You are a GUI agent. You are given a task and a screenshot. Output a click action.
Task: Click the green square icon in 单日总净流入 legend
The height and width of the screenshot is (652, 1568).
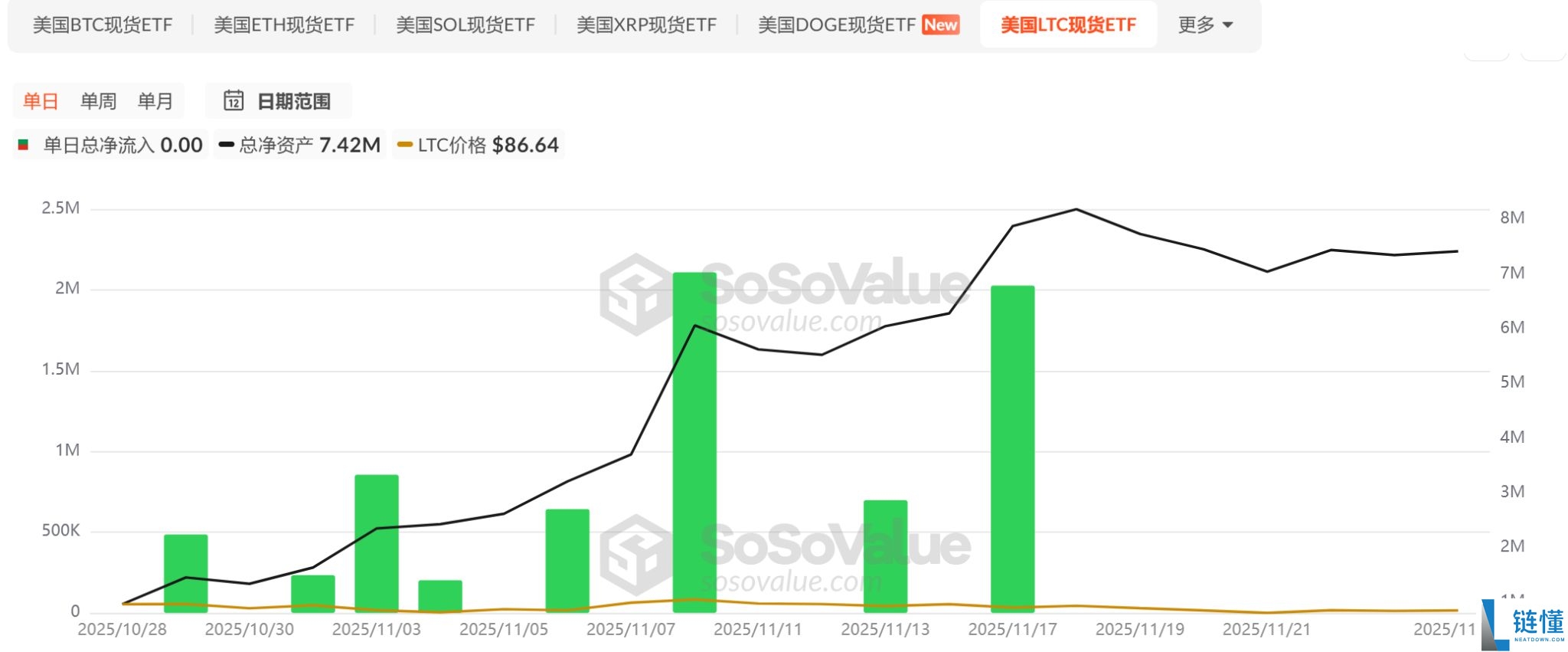click(23, 144)
